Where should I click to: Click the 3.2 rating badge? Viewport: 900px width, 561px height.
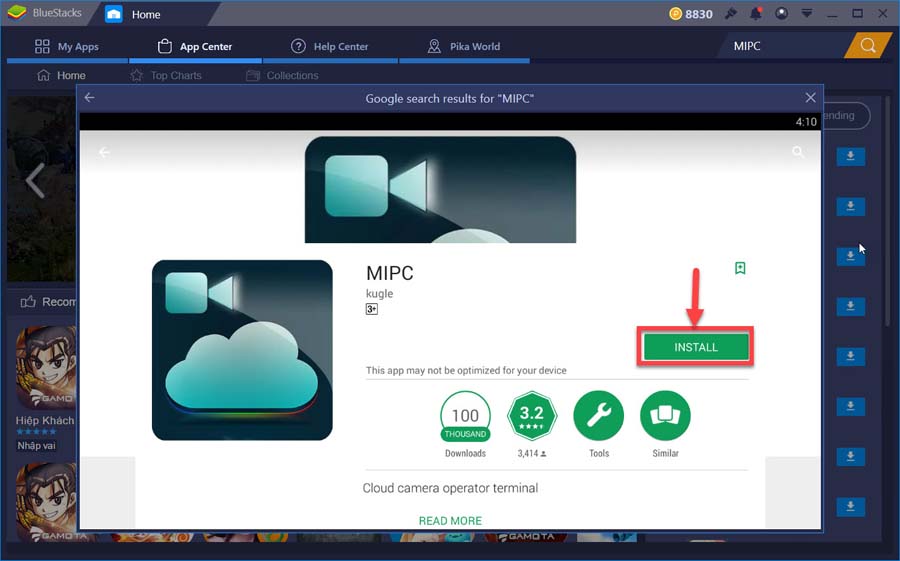tap(532, 416)
